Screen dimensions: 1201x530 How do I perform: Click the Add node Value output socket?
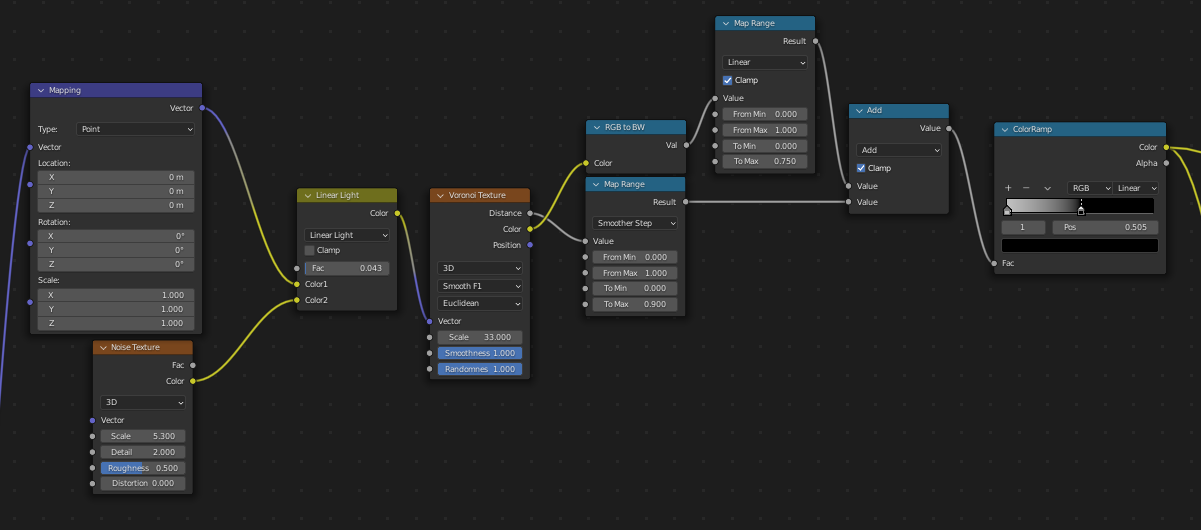pyautogui.click(x=948, y=128)
